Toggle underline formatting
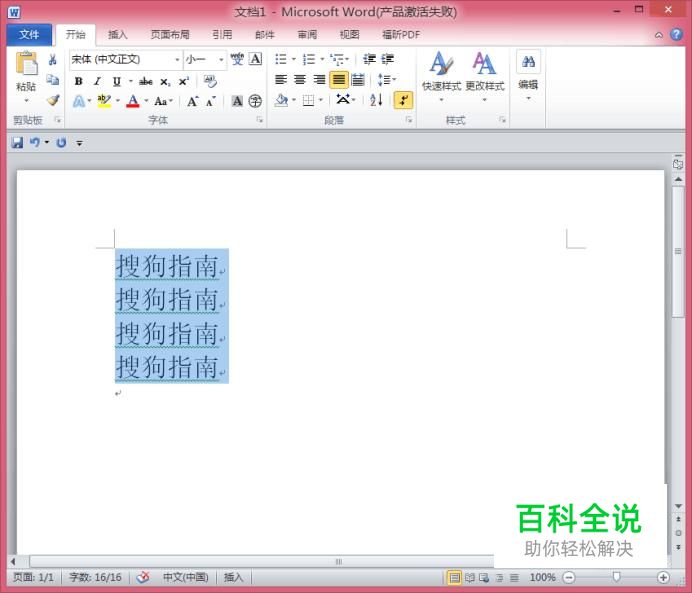 click(x=117, y=81)
